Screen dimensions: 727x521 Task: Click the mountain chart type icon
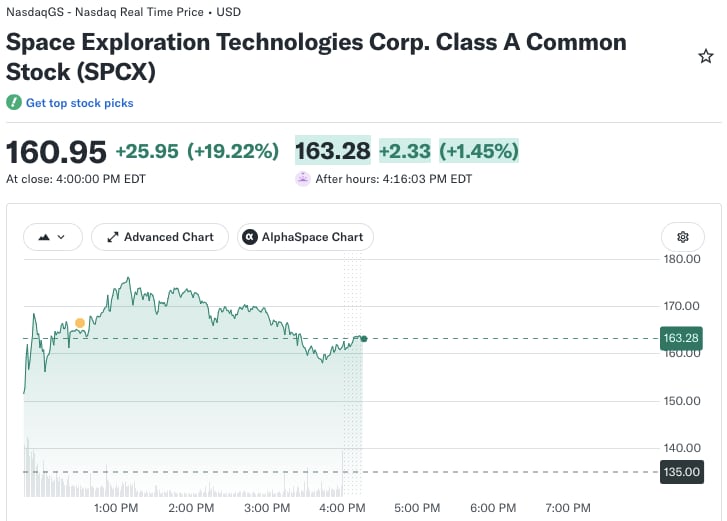44,237
